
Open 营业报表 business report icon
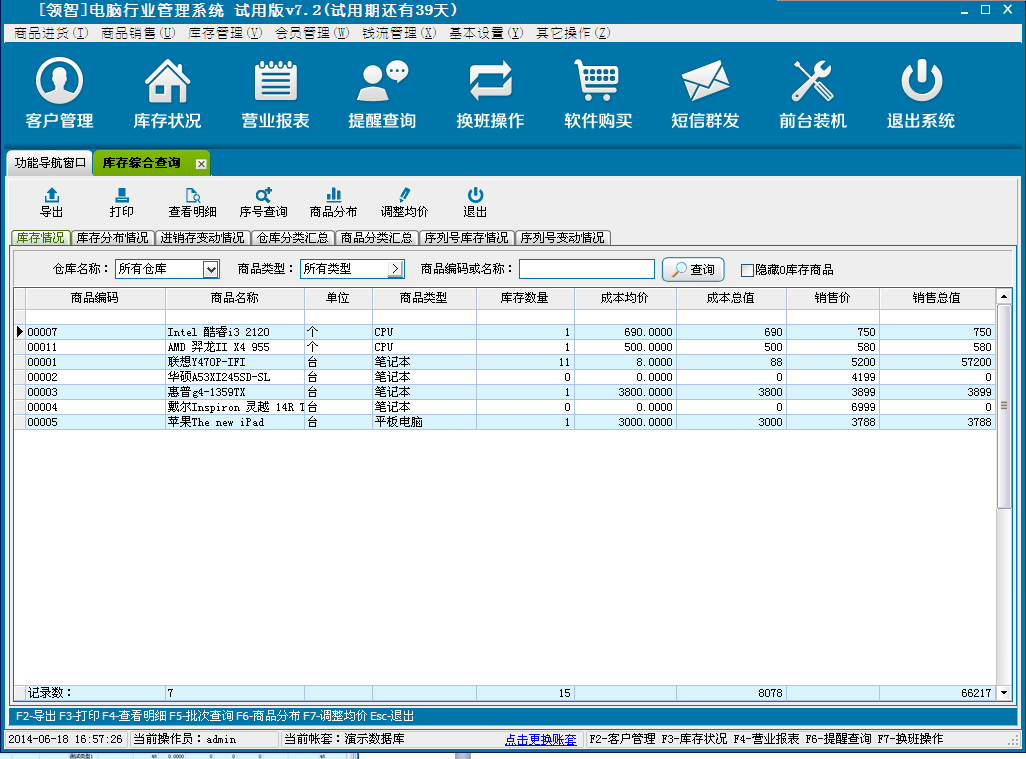coord(275,82)
